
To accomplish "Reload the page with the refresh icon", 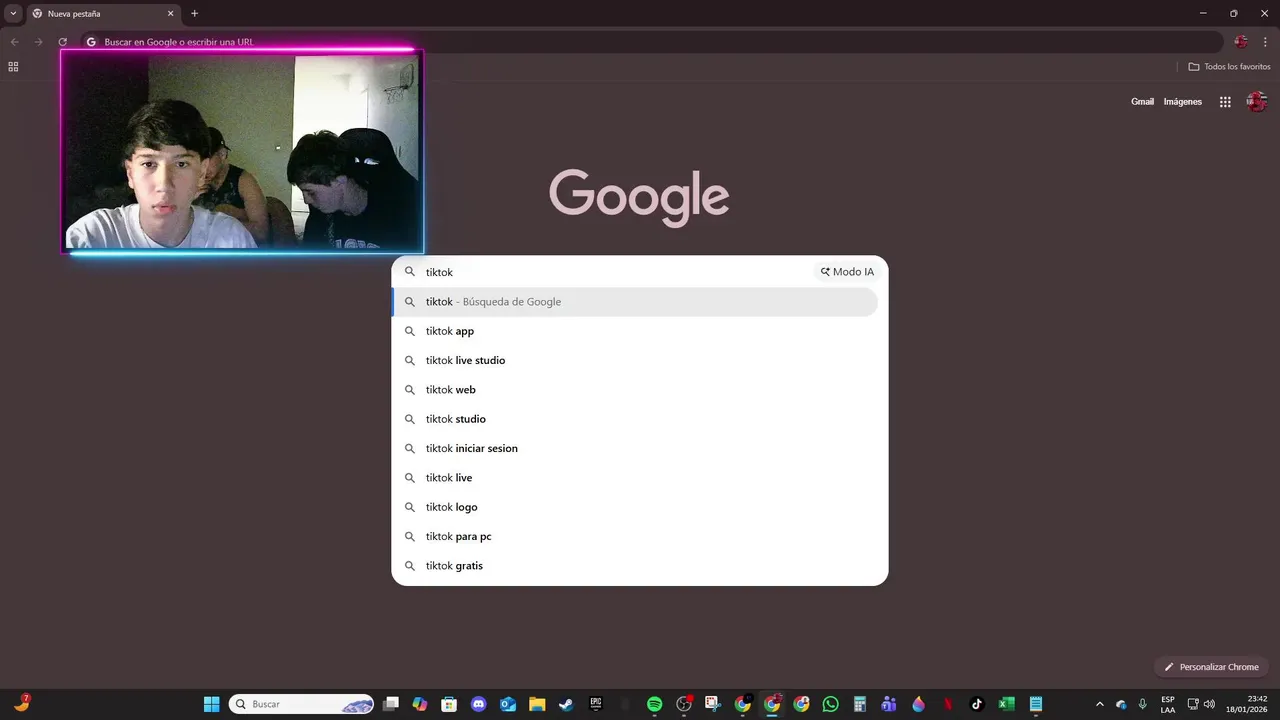I will [62, 42].
